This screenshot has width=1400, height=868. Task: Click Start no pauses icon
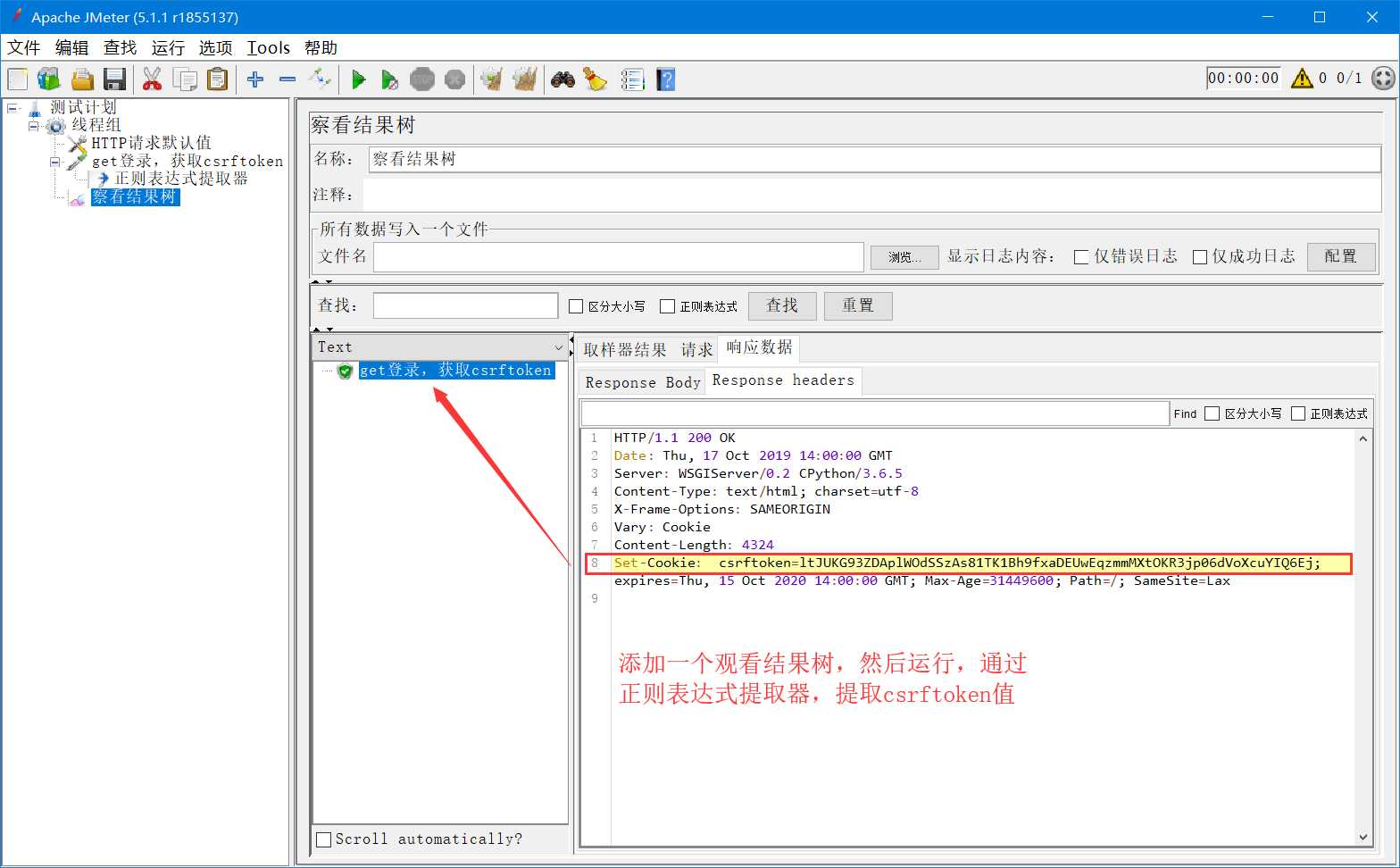pos(390,79)
